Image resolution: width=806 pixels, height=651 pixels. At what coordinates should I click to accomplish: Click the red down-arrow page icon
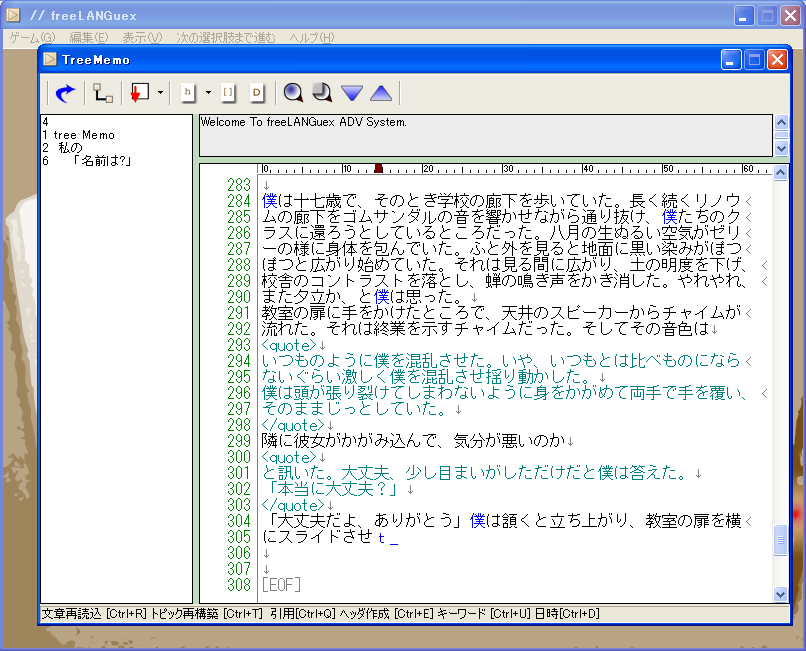pos(140,93)
